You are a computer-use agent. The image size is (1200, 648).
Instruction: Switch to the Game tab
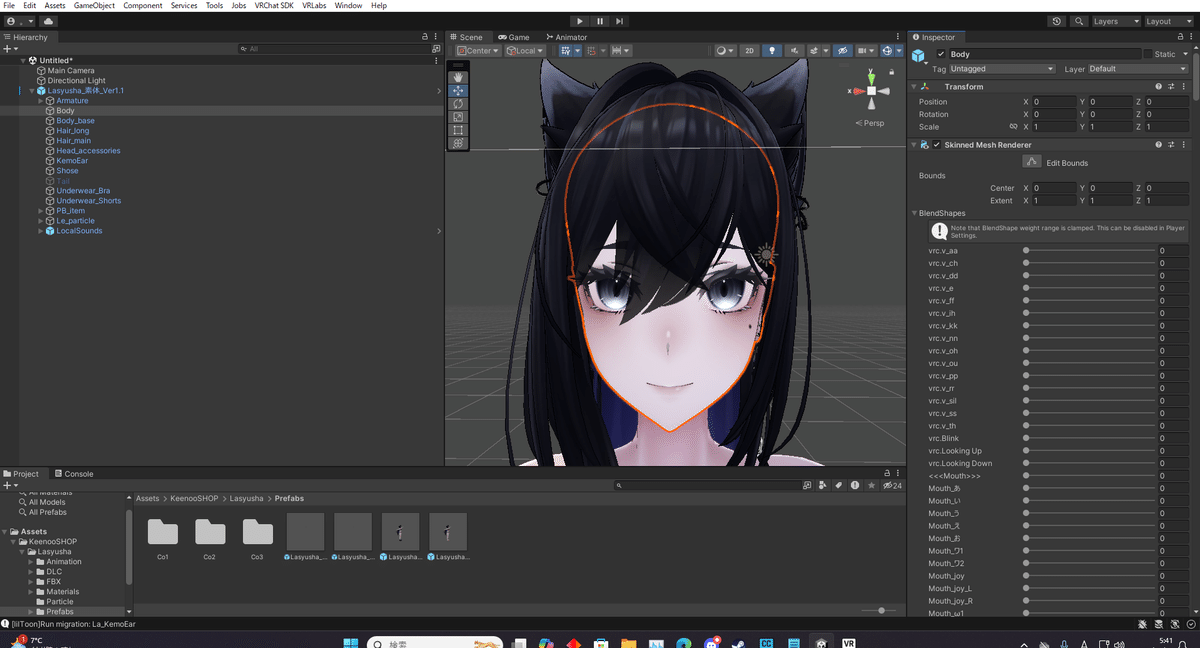pos(514,37)
